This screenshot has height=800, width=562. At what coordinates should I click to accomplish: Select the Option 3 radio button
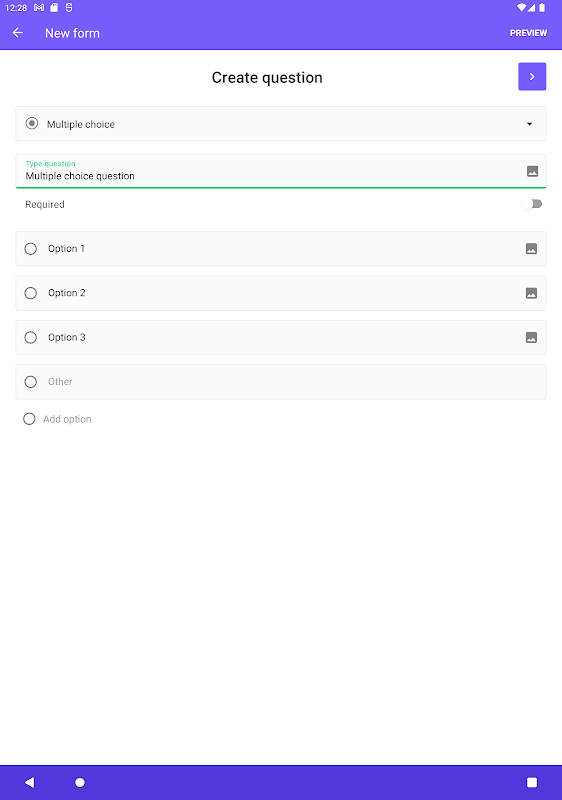click(x=31, y=338)
